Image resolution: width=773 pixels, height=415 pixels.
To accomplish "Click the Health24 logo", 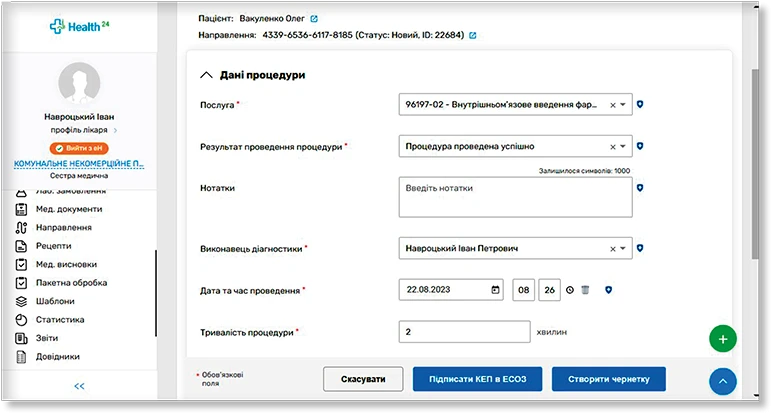I will point(79,26).
